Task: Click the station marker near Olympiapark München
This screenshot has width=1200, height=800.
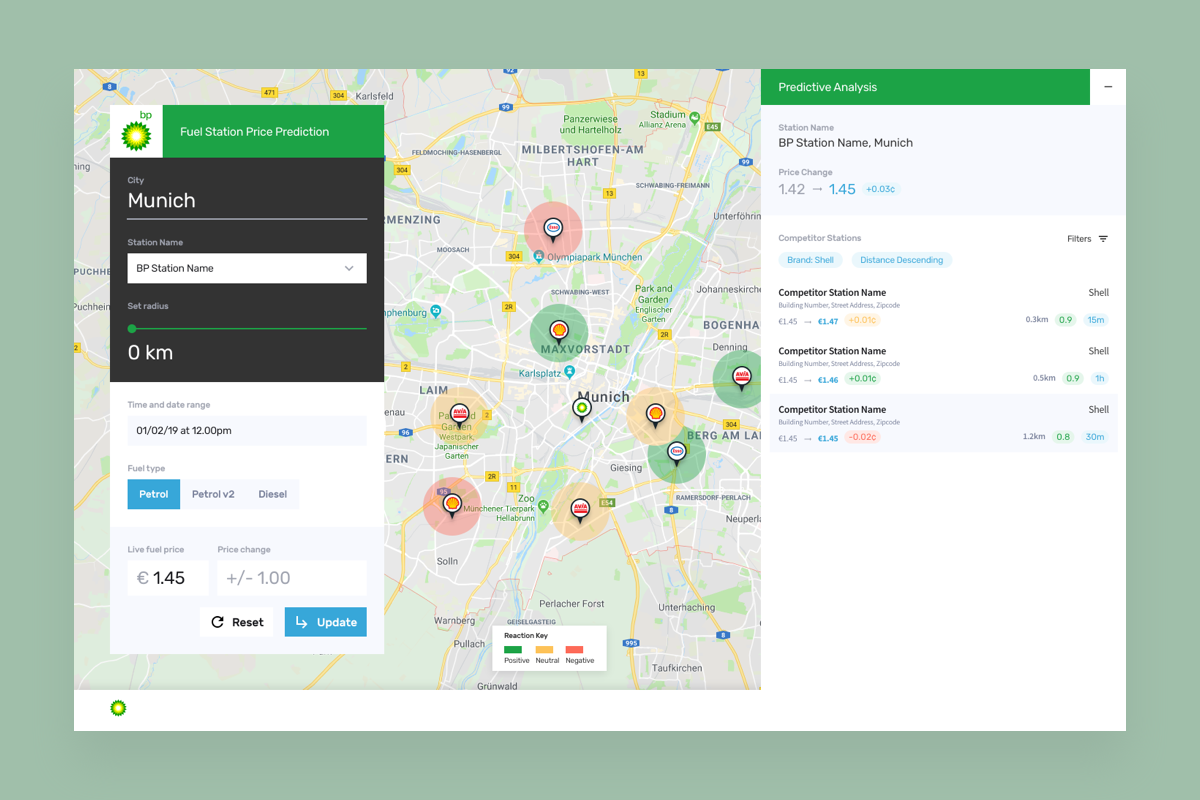Action: click(553, 227)
